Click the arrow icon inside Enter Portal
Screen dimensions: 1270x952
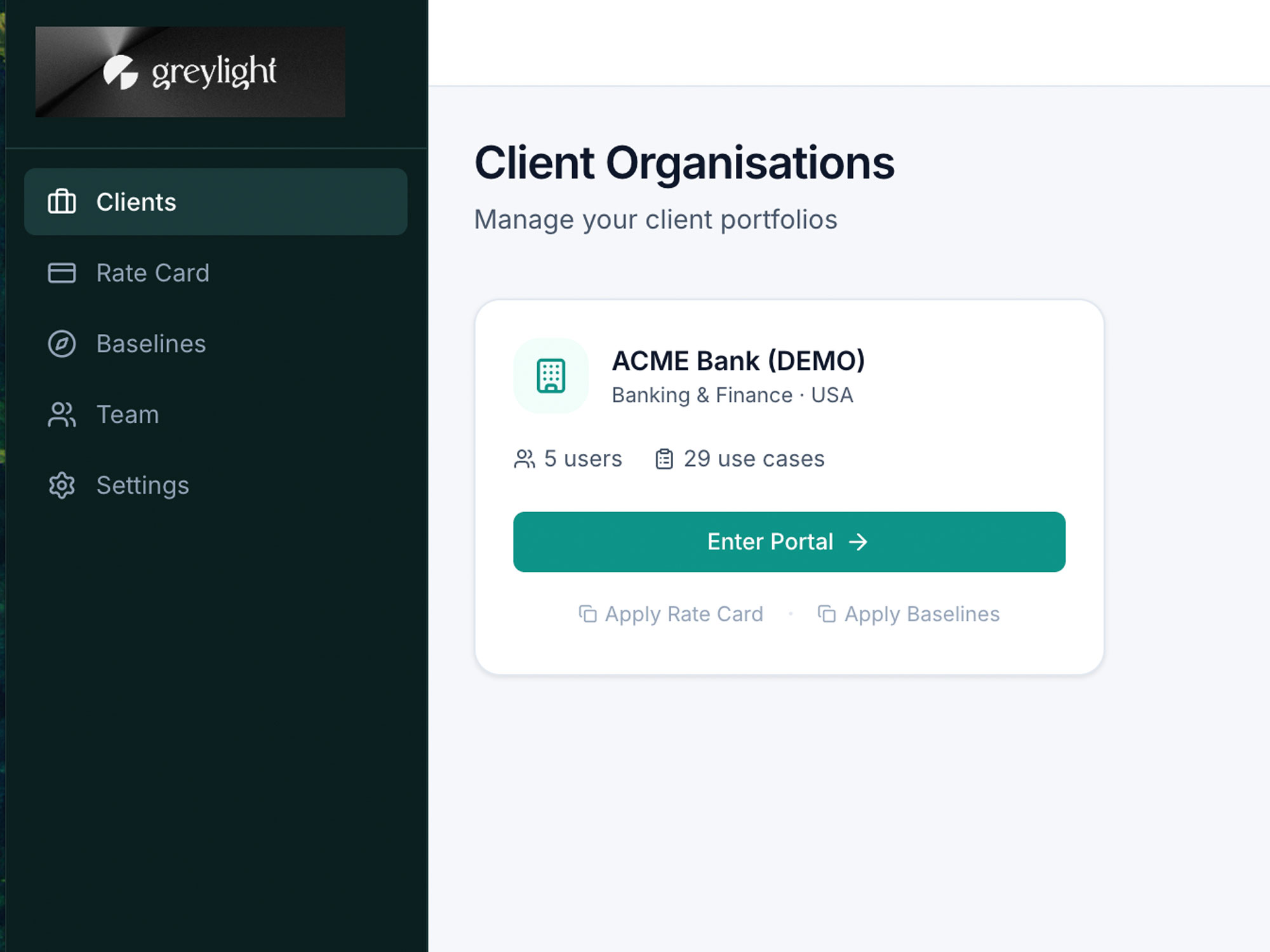coord(860,542)
